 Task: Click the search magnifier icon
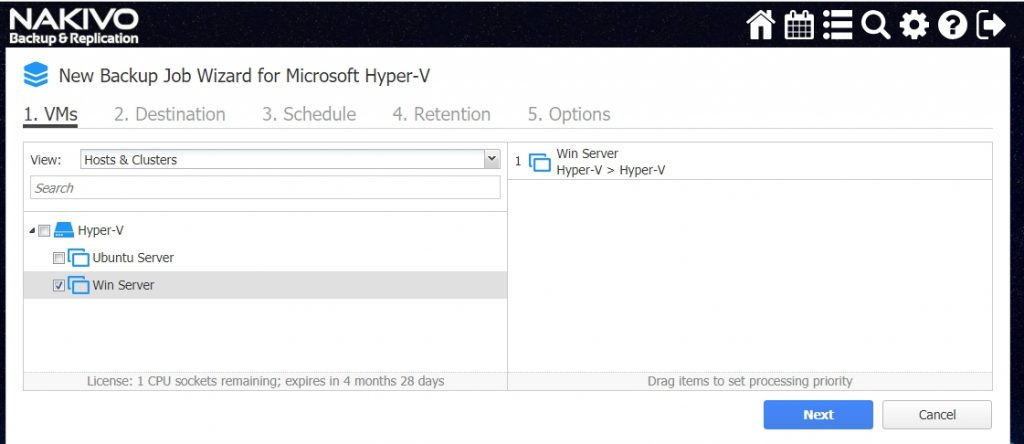[x=876, y=26]
